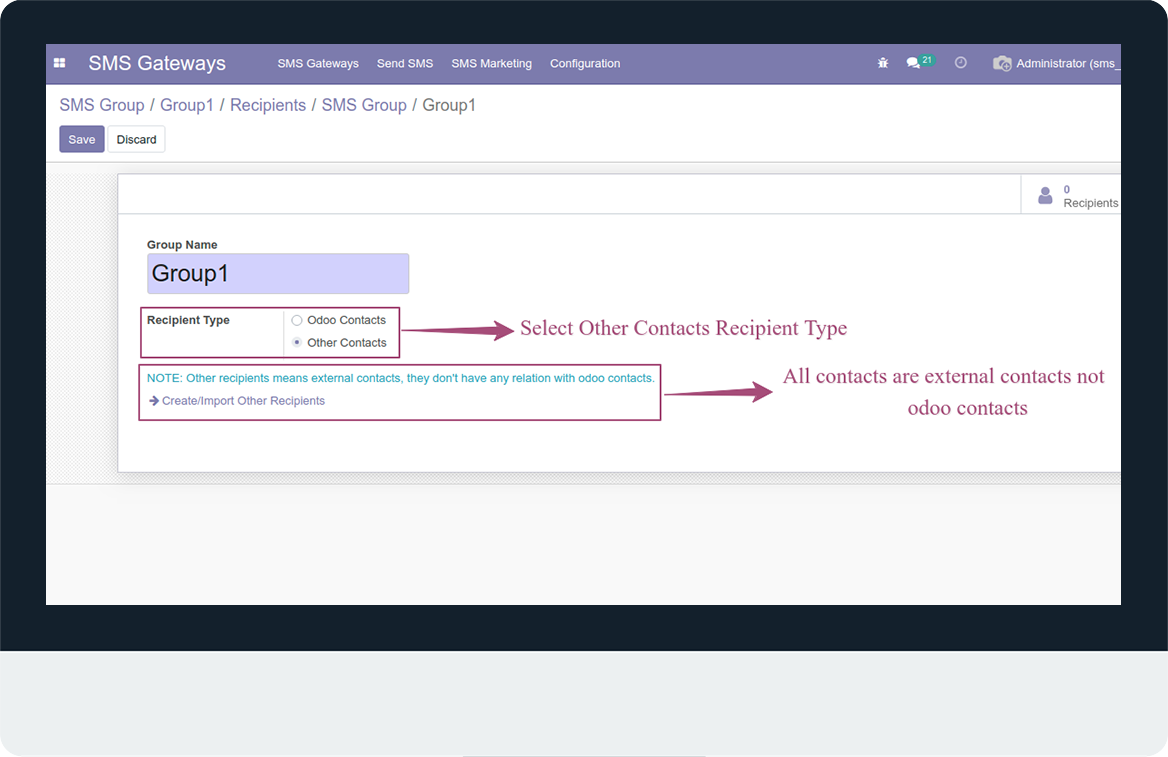1168x757 pixels.
Task: Click the Administrator camera avatar icon
Action: 1002,63
